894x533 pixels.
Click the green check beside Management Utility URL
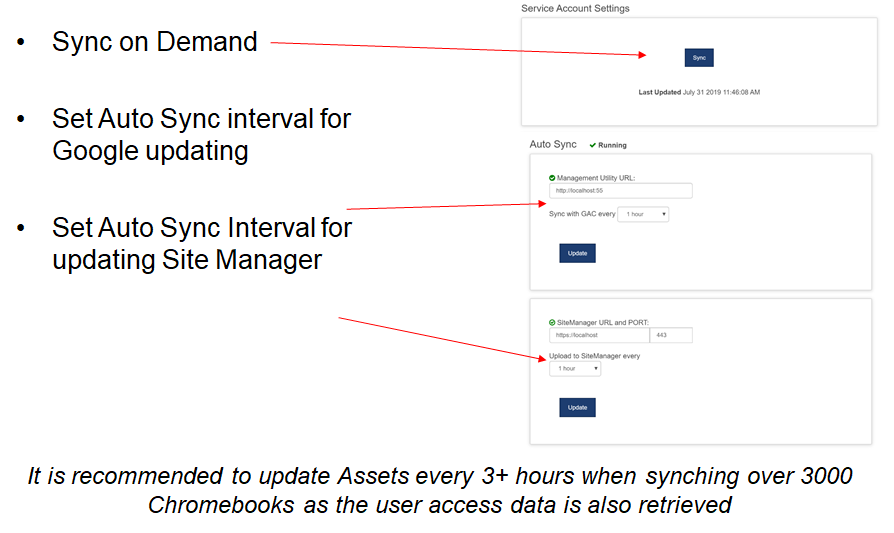tap(552, 178)
